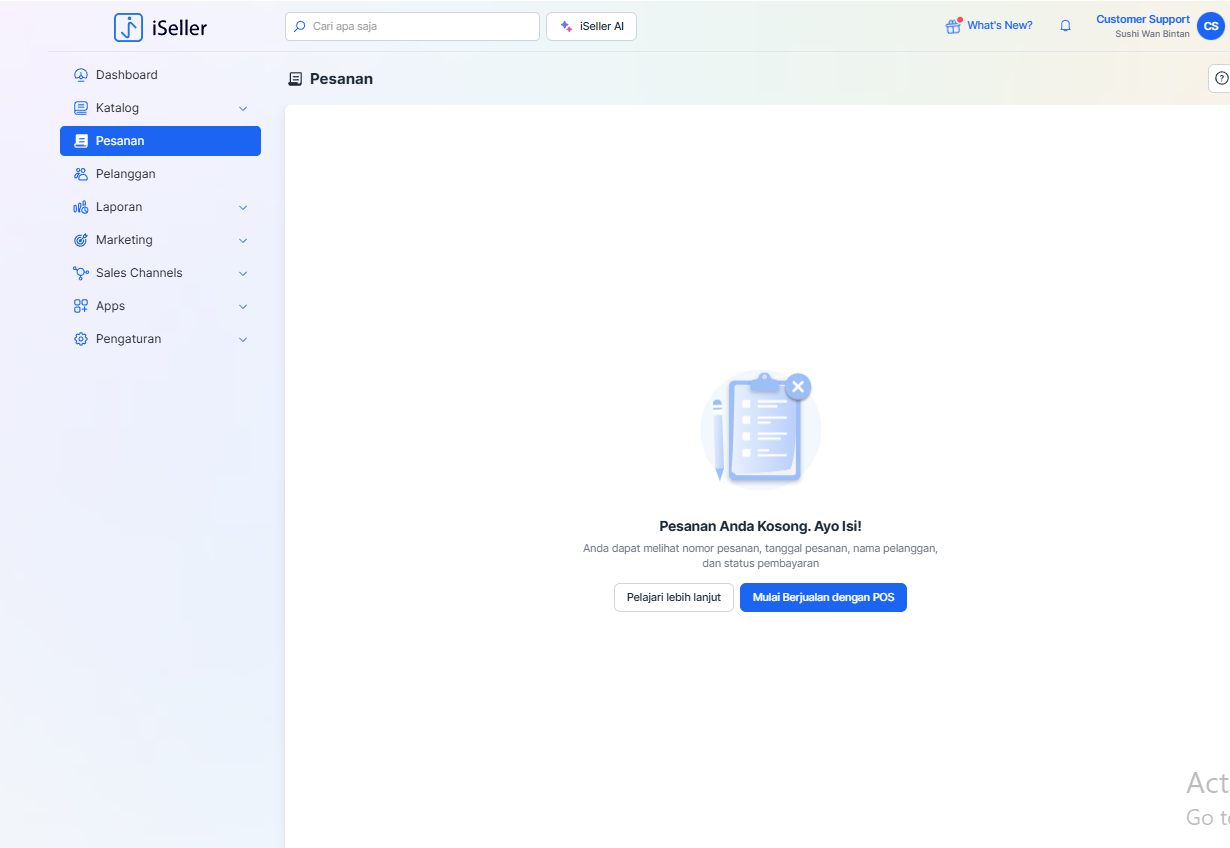1230x848 pixels.
Task: Click the Pelanggan customers icon
Action: [x=81, y=174]
